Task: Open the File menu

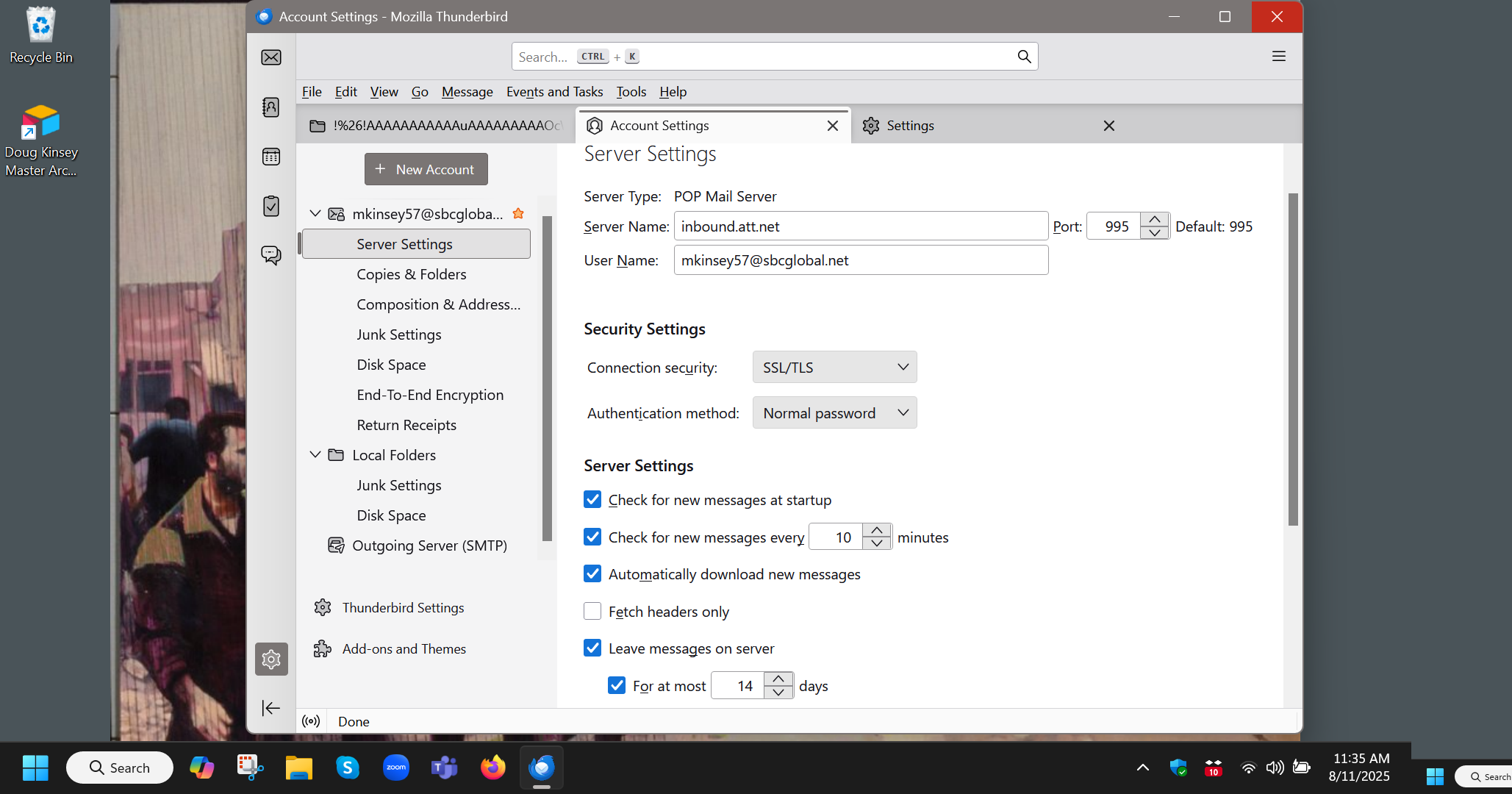Action: [312, 92]
